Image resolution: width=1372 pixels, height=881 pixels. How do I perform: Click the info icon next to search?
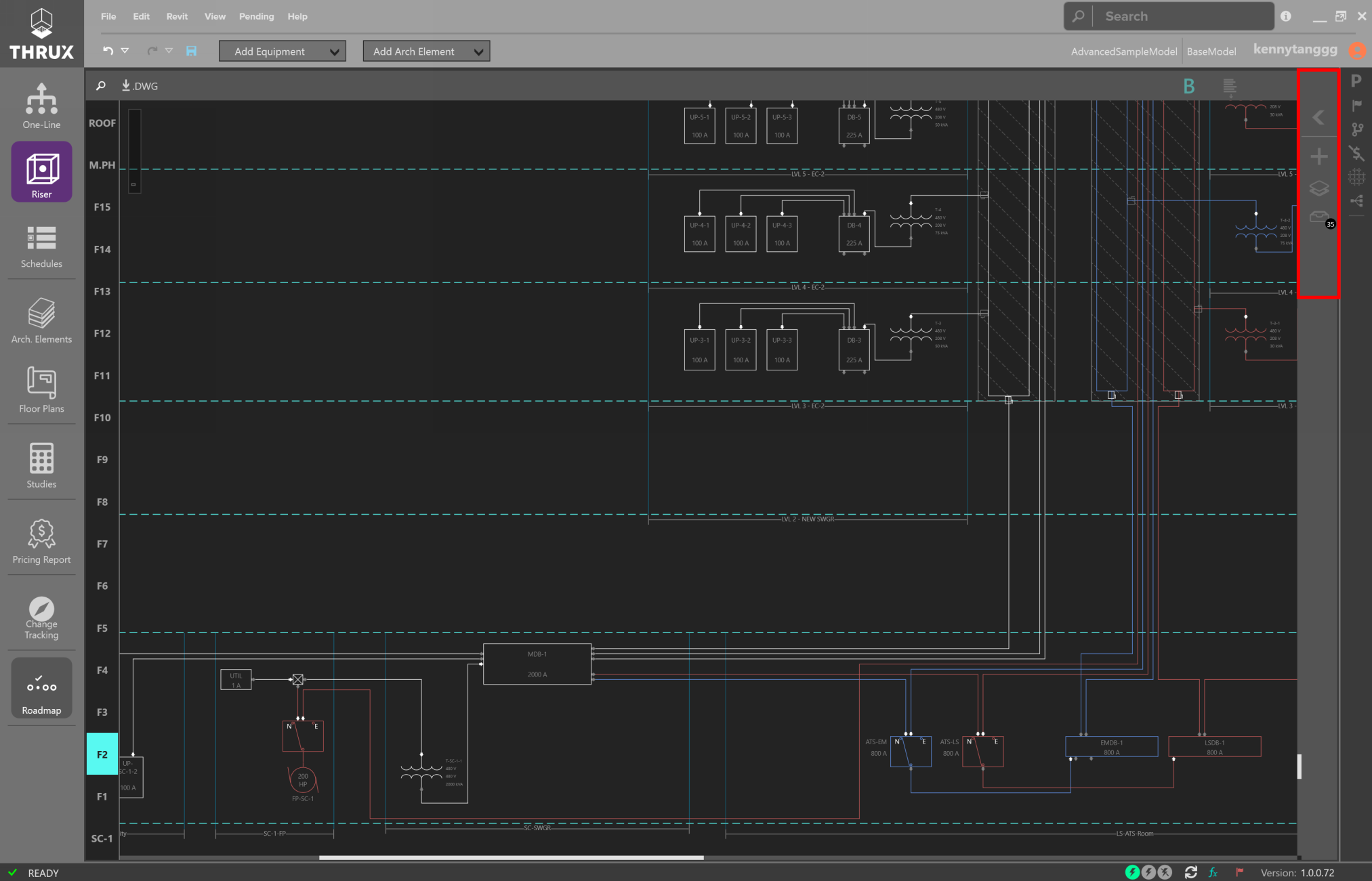coord(1286,16)
